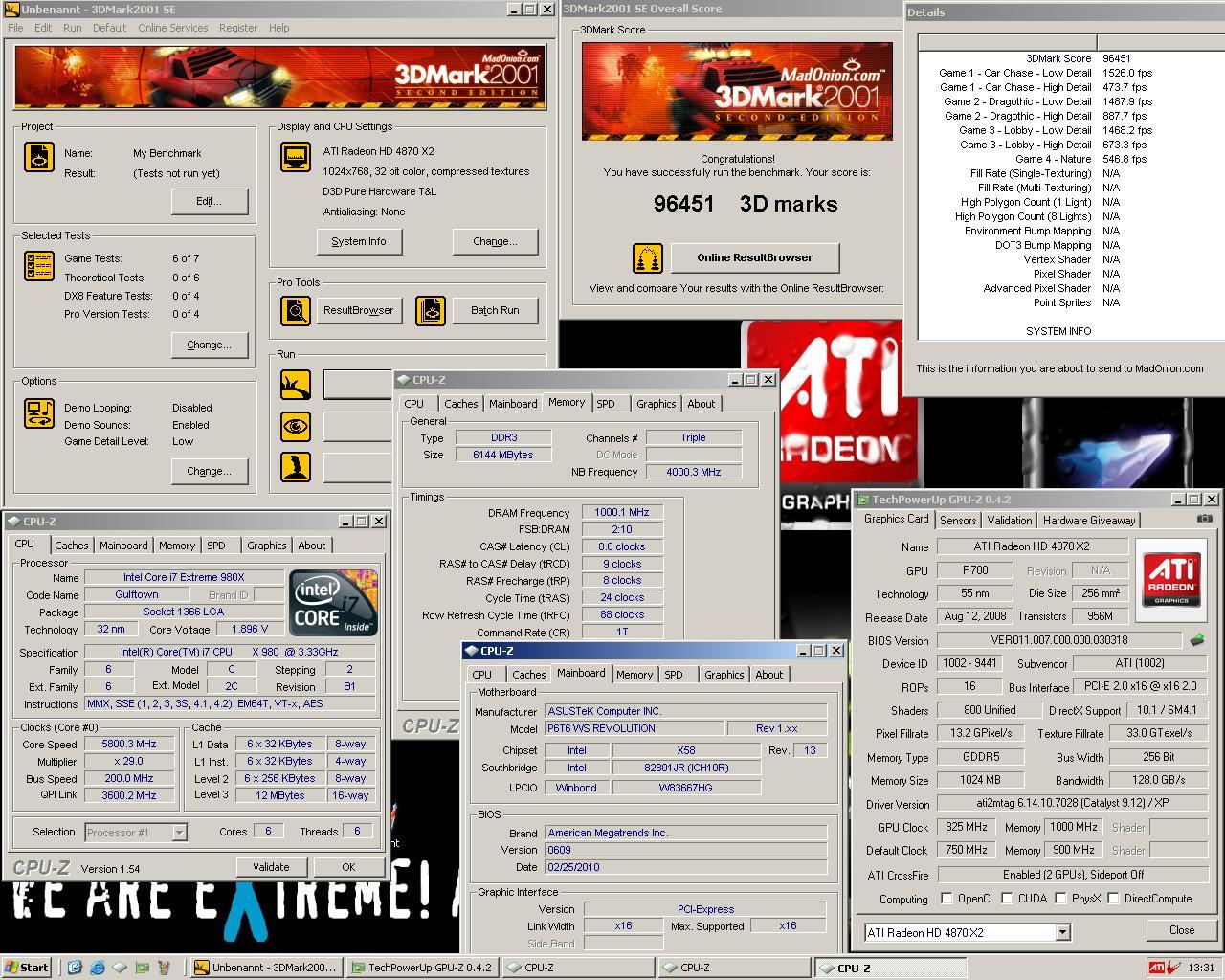Click the P6T6 WS REVOLUTION model field
The image size is (1225, 980).
pyautogui.click(x=635, y=728)
